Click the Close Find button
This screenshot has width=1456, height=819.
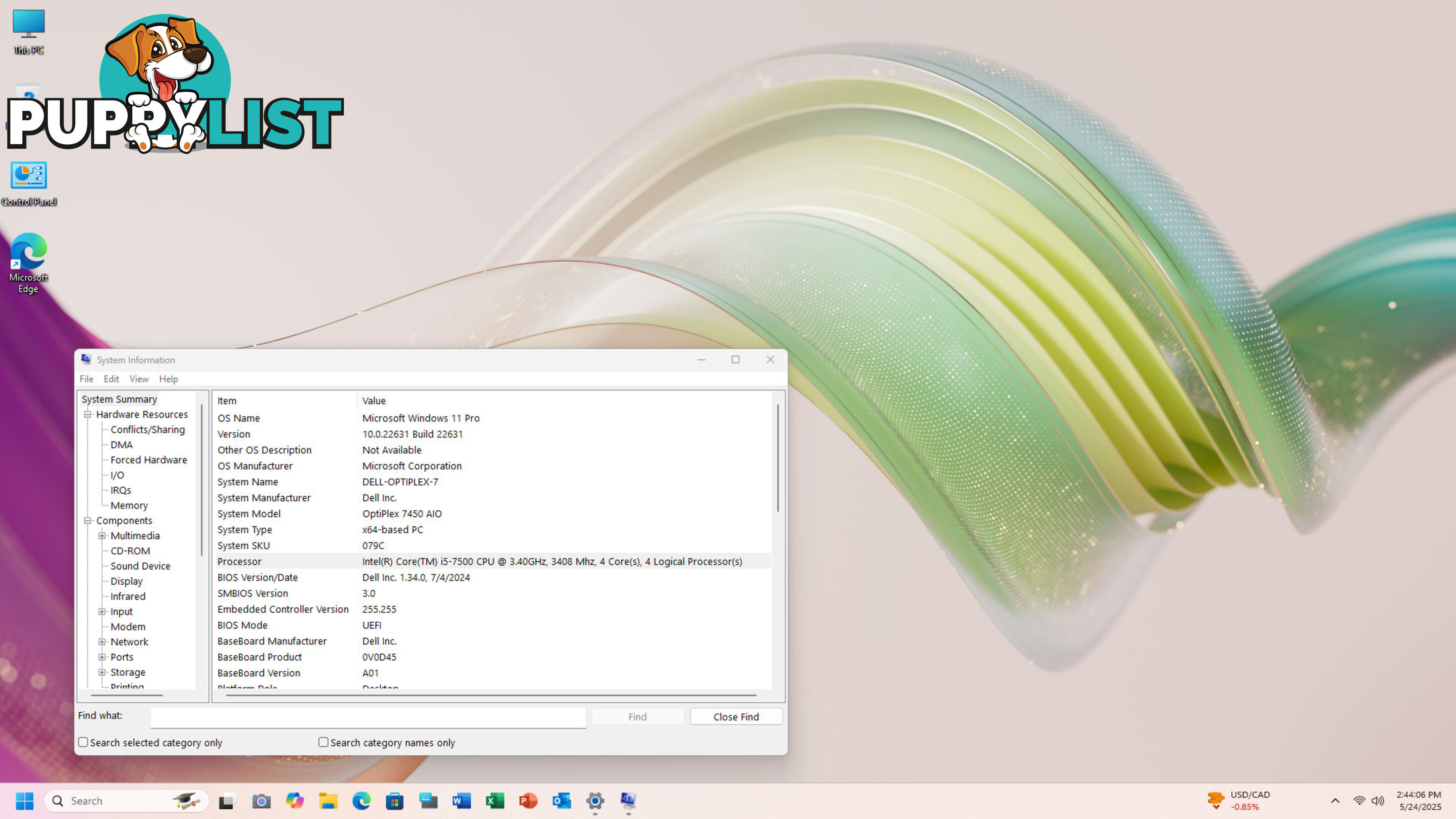(x=736, y=717)
